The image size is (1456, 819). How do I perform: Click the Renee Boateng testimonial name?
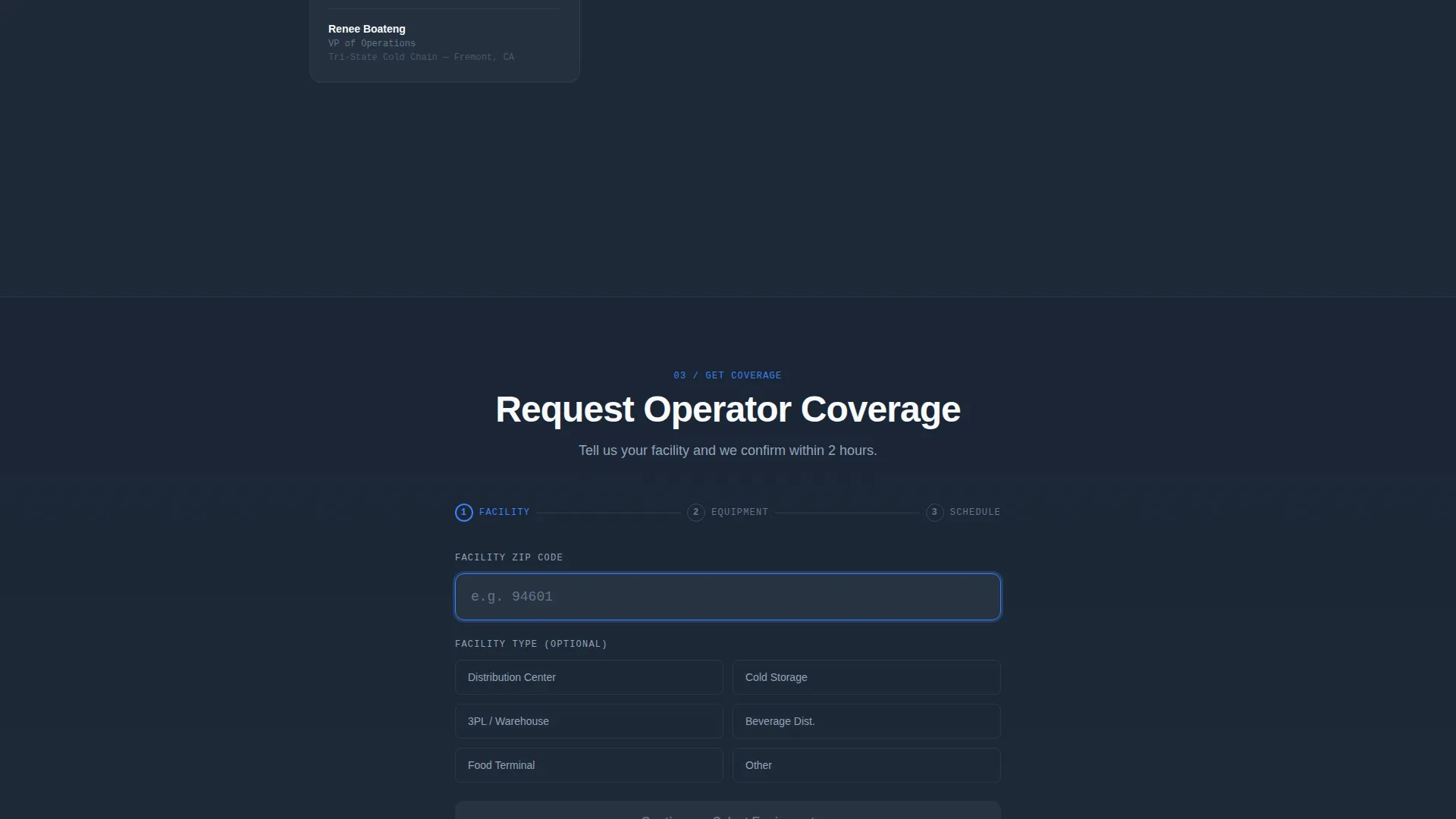tap(367, 29)
